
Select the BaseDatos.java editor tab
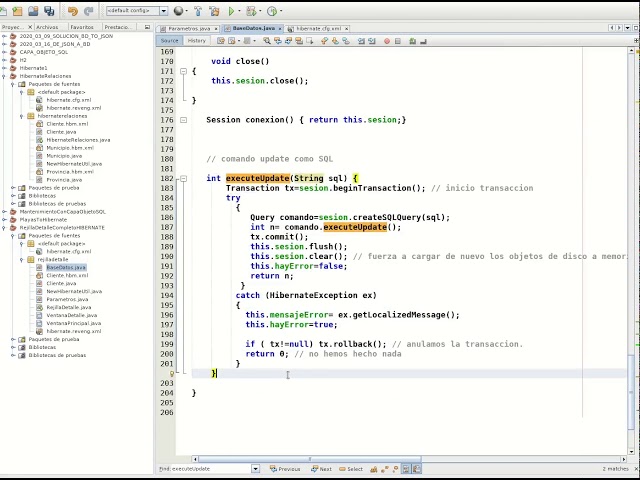click(x=253, y=29)
